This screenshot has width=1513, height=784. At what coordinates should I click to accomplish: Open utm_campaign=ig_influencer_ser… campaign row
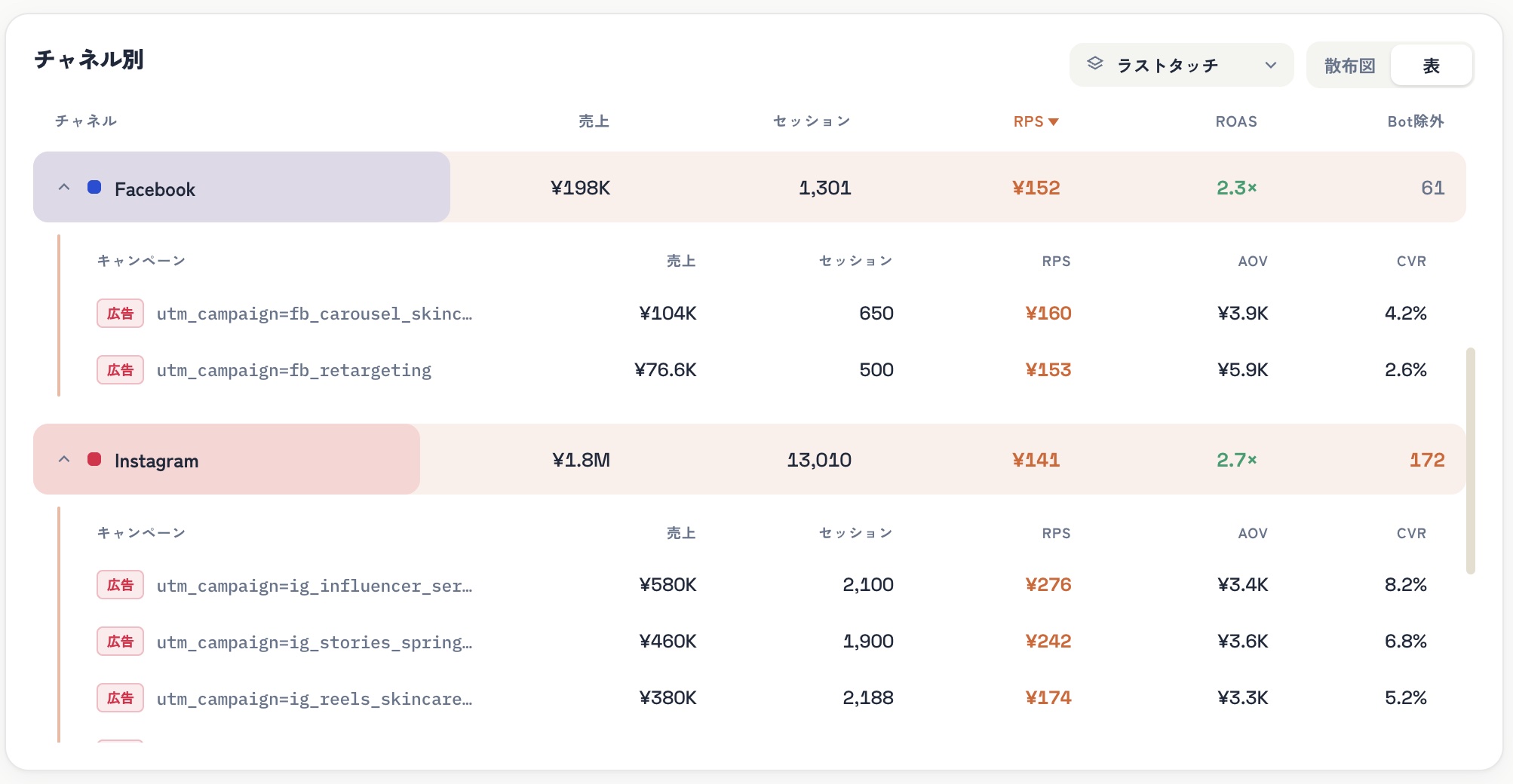[315, 586]
